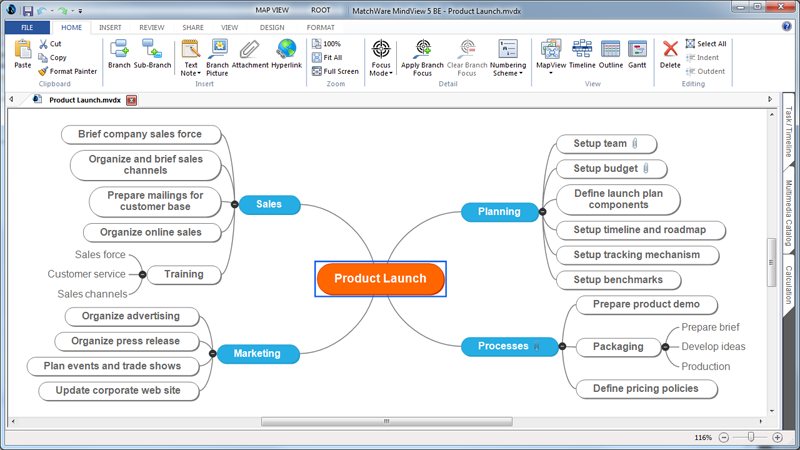Image resolution: width=800 pixels, height=450 pixels.
Task: Switch to the VIEW ribbon tab
Action: (x=229, y=28)
